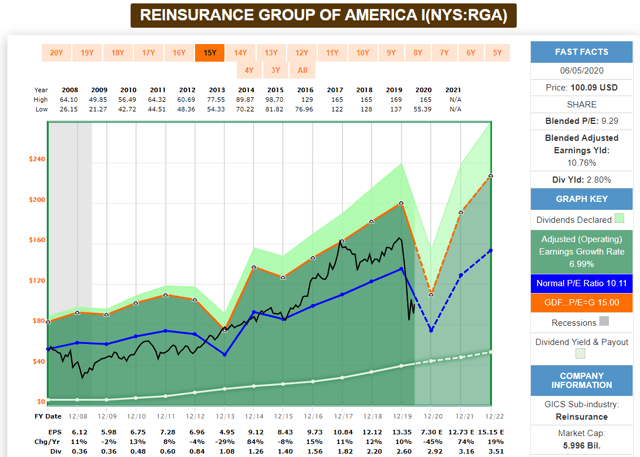
Task: Click the Recessions legend label
Action: click(573, 323)
